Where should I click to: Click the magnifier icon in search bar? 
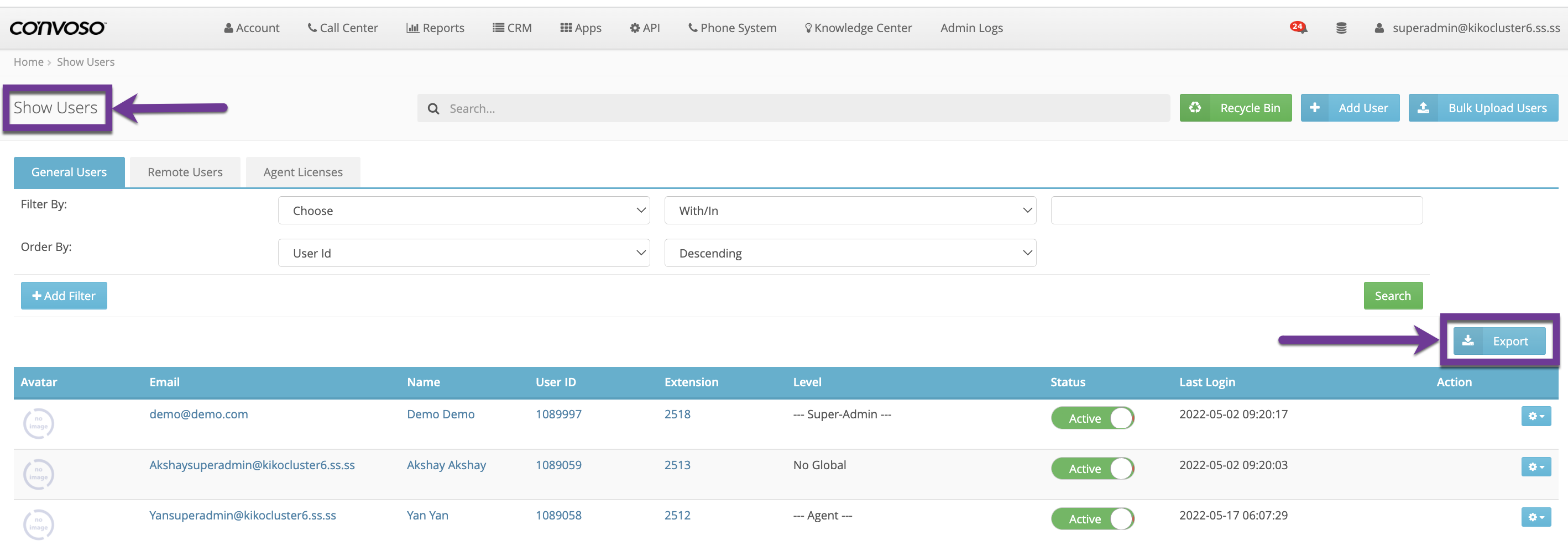(x=433, y=109)
